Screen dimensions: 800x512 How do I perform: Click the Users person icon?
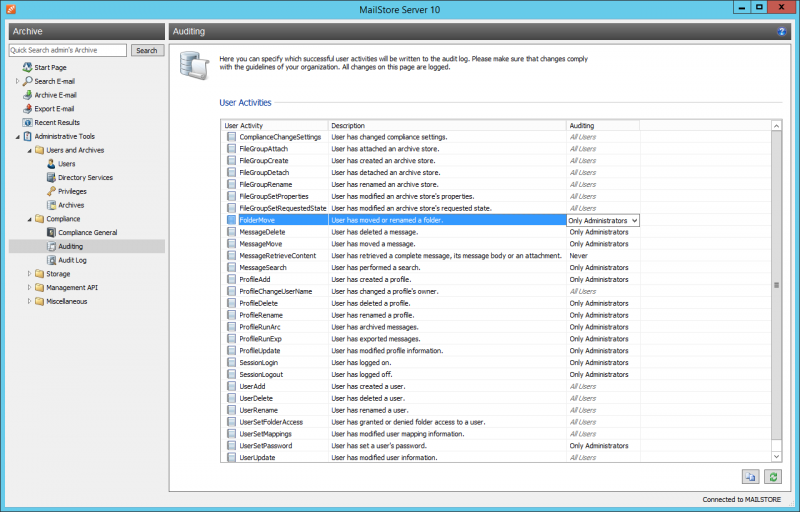(51, 164)
